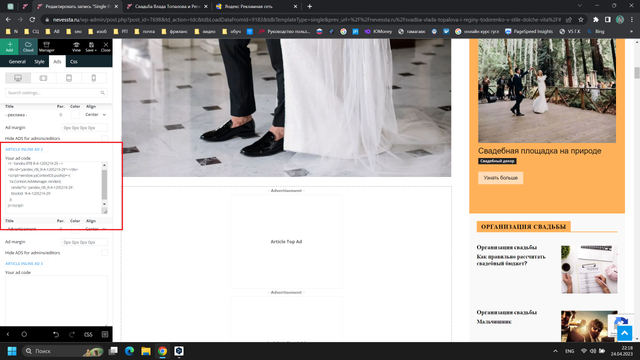
Task: Open the View preview button
Action: click(x=76, y=47)
